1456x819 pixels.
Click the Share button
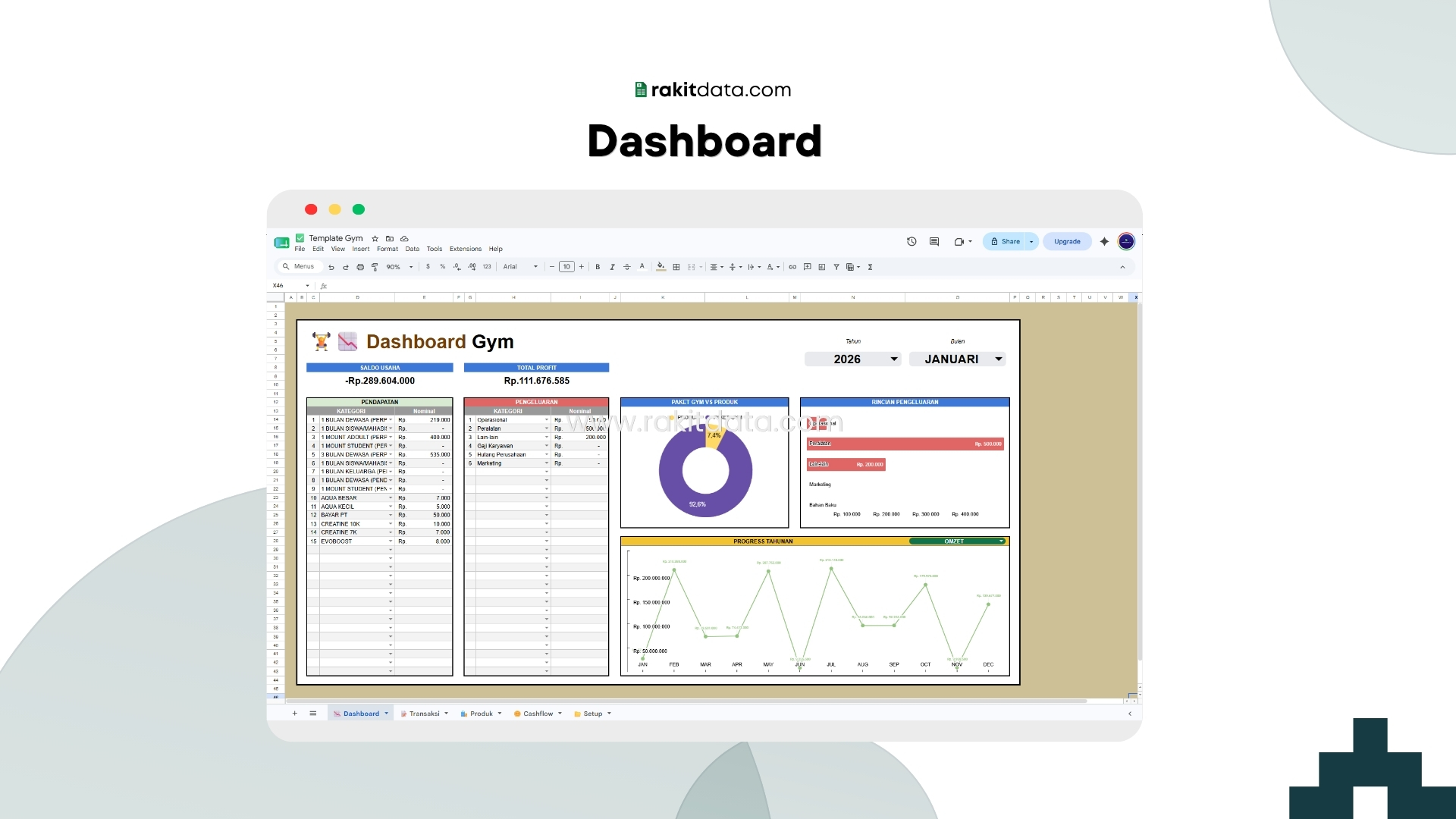1006,242
